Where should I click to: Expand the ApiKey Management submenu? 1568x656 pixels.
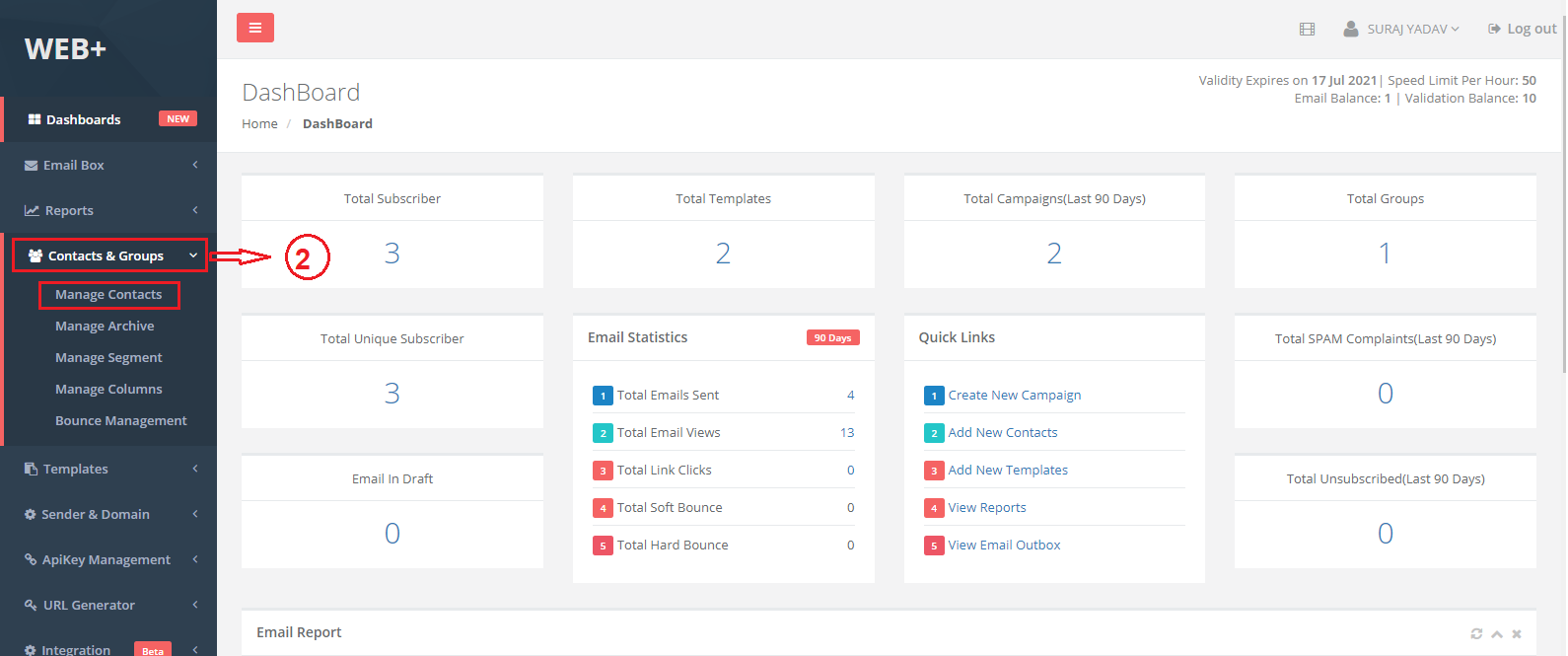coord(195,559)
